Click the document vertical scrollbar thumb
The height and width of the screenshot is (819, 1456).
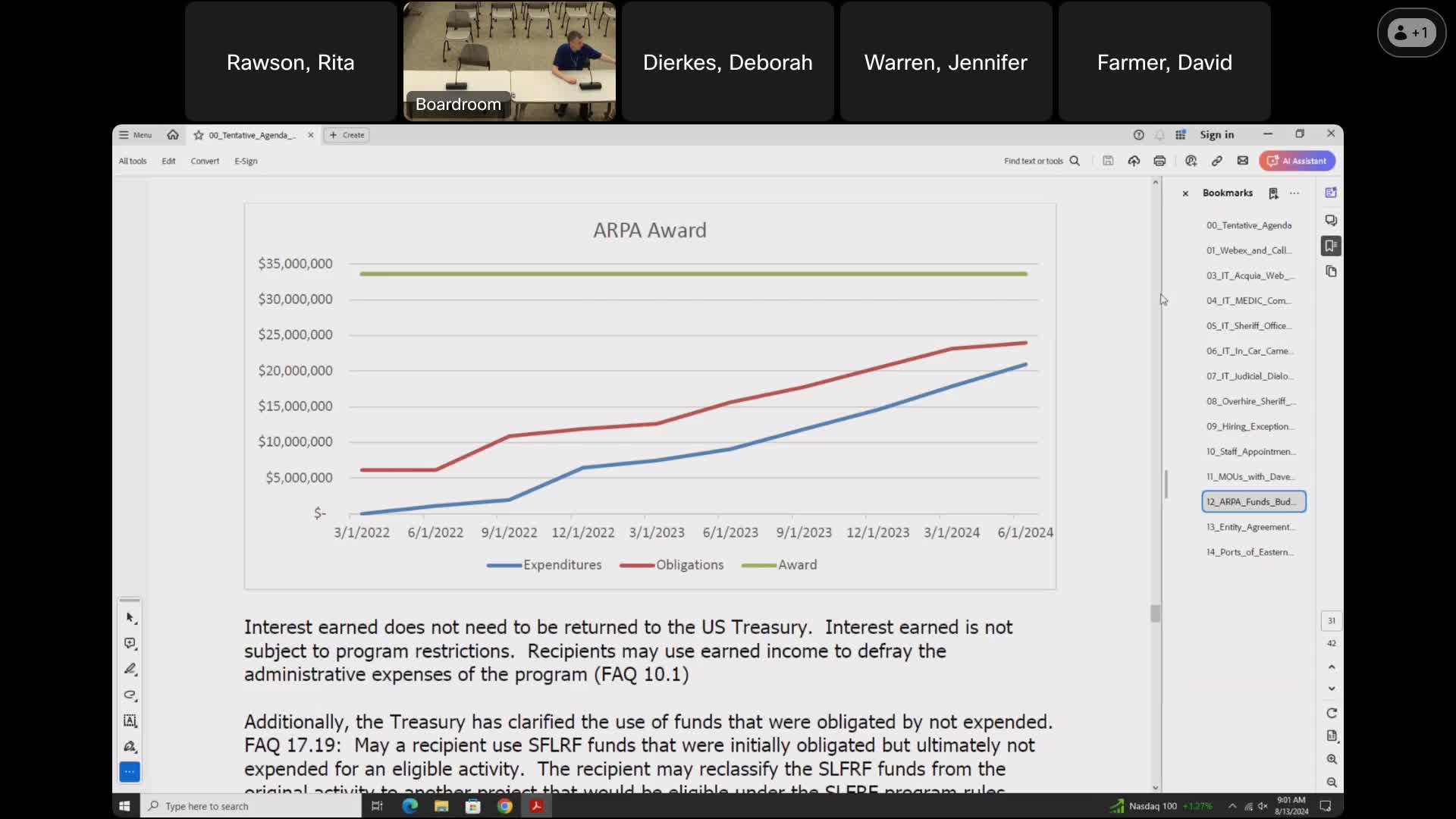tap(1155, 613)
